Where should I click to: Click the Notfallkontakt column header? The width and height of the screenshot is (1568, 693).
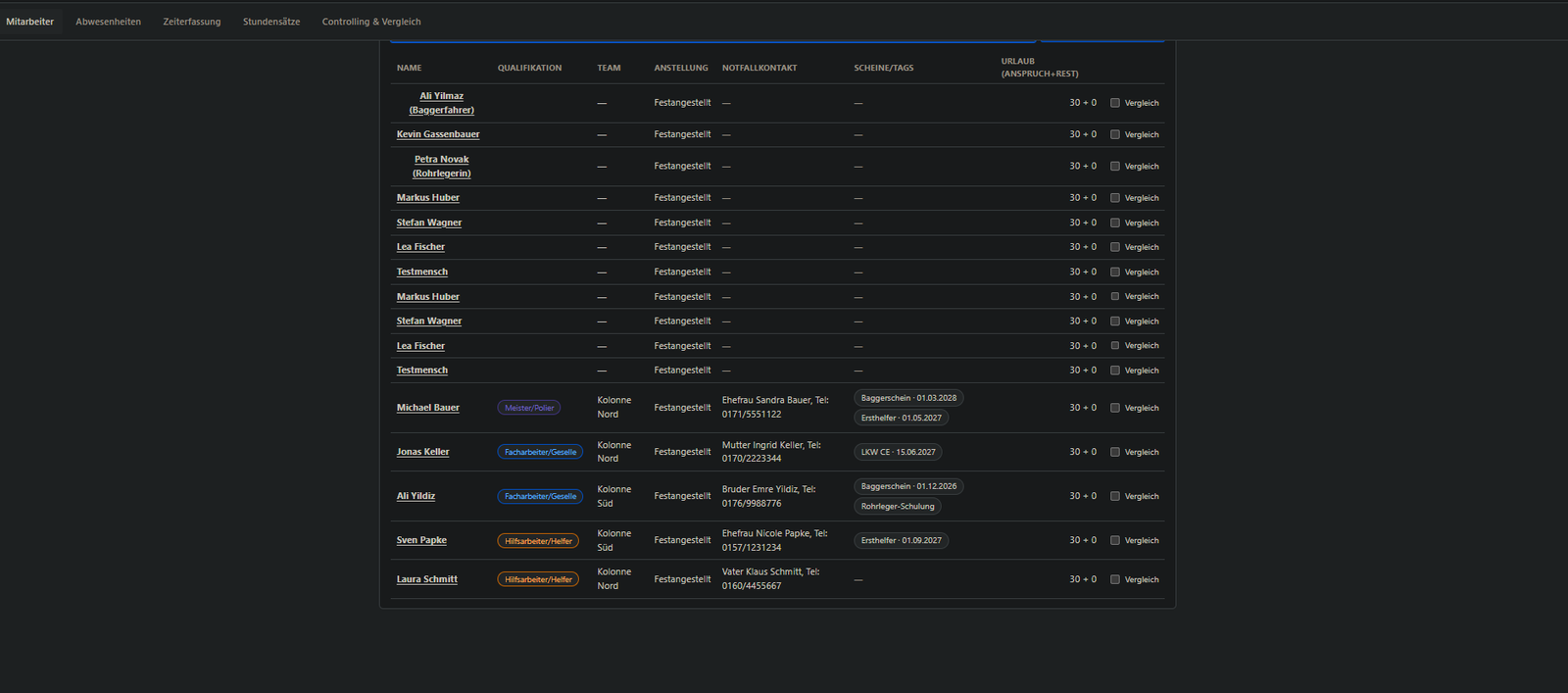pyautogui.click(x=759, y=68)
